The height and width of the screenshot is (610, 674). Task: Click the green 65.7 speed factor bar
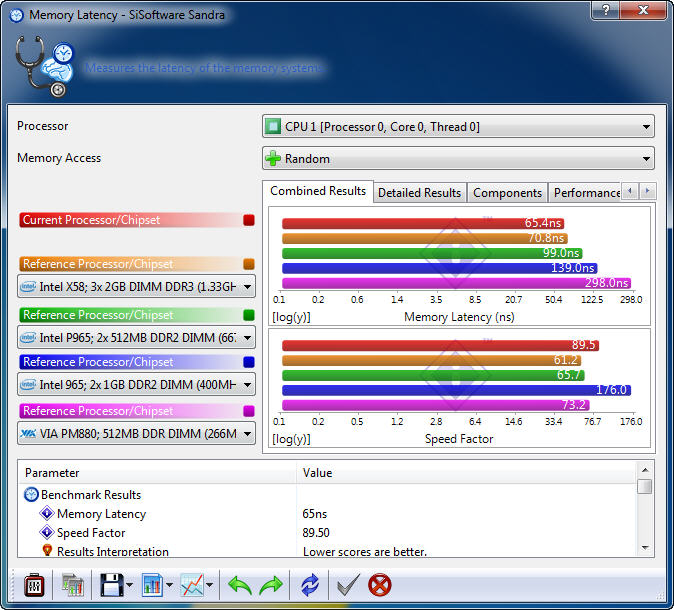pyautogui.click(x=433, y=375)
